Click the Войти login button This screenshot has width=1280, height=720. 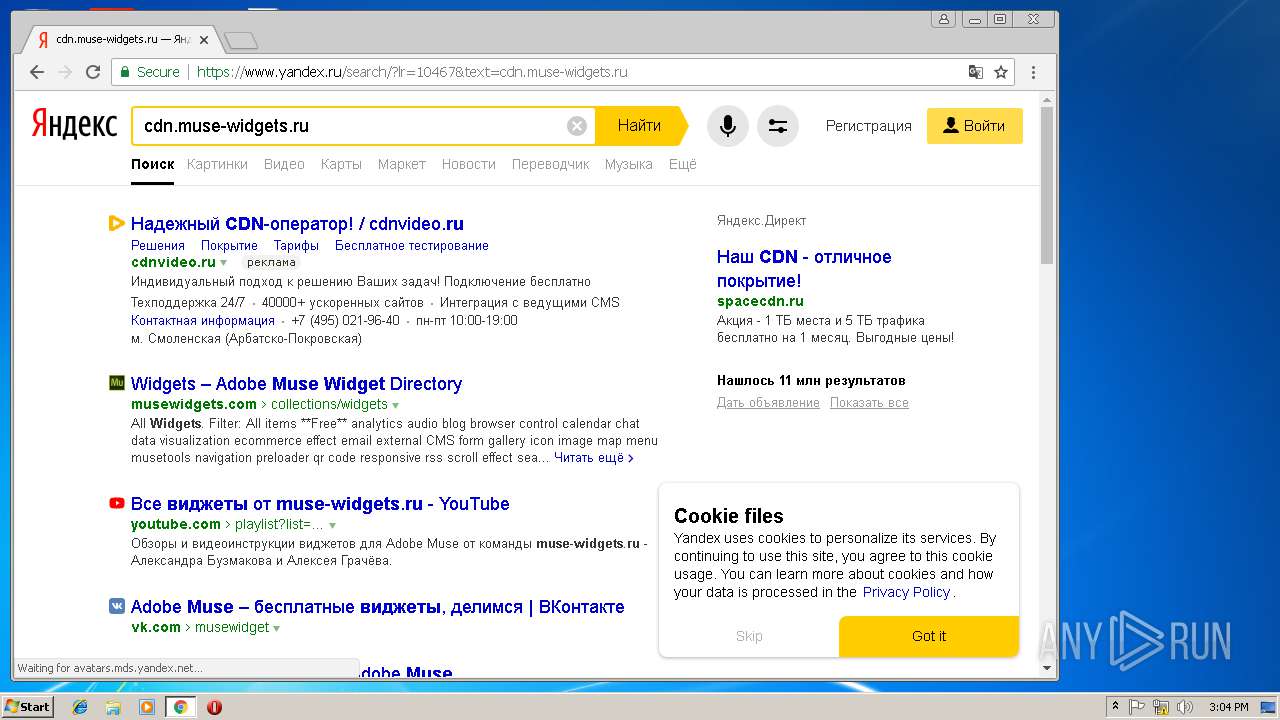(x=975, y=126)
